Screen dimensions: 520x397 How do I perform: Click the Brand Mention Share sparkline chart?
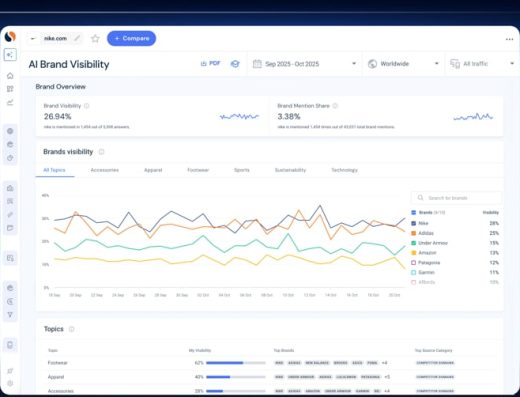point(473,117)
